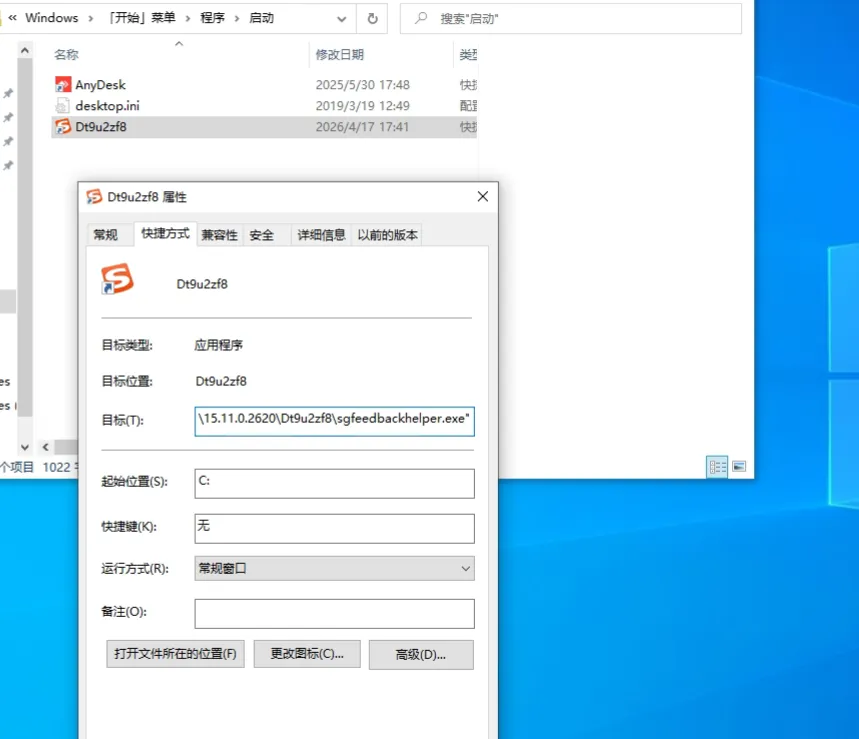
Task: Click the date 2025/5/30 17:48
Action: click(x=362, y=85)
